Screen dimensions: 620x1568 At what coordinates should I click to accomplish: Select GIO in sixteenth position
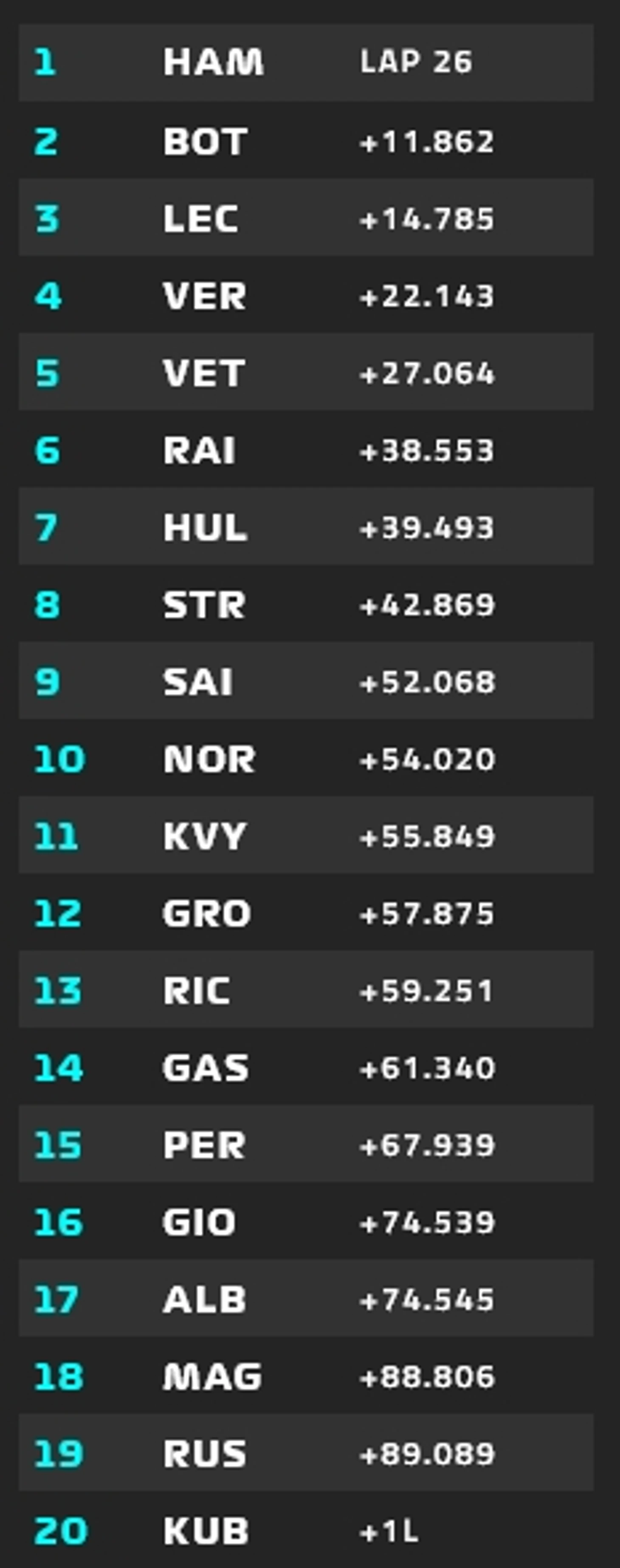tap(306, 1220)
